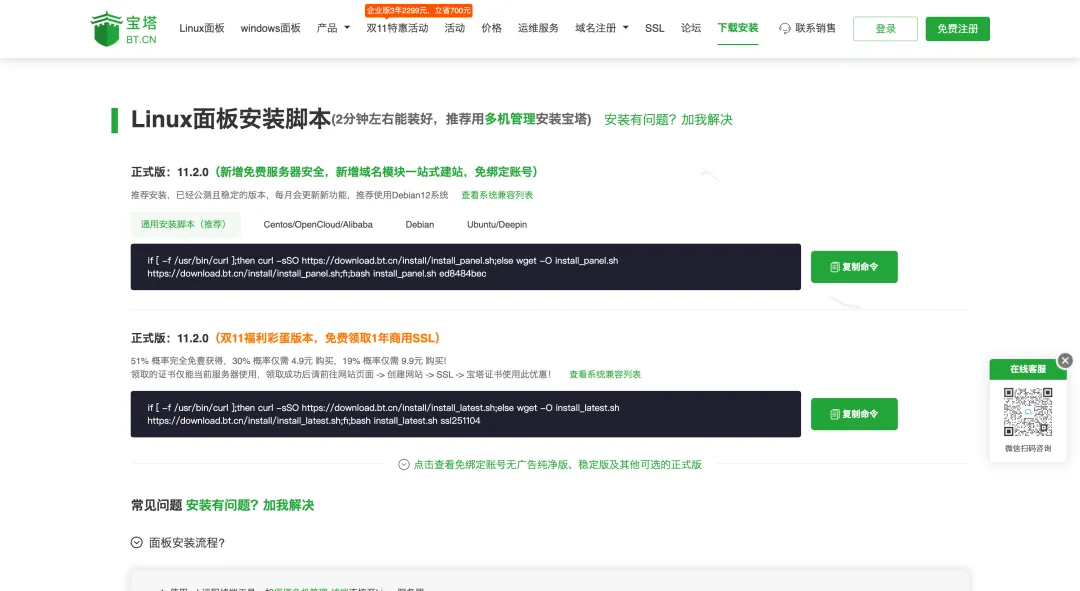The width and height of the screenshot is (1080, 591).
Task: Close the floating 在线客服 widget
Action: coord(1065,360)
